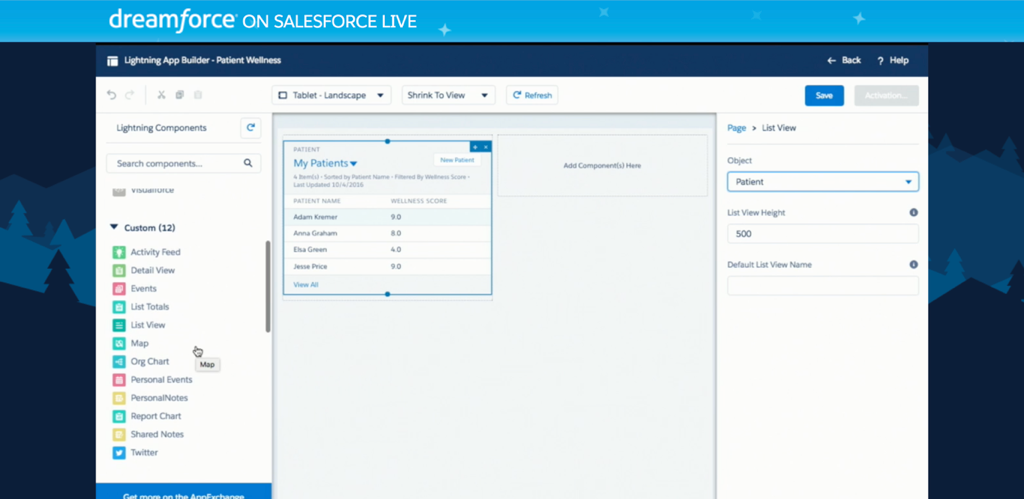
Task: Open the Tablet - Landscape device dropdown
Action: [332, 95]
